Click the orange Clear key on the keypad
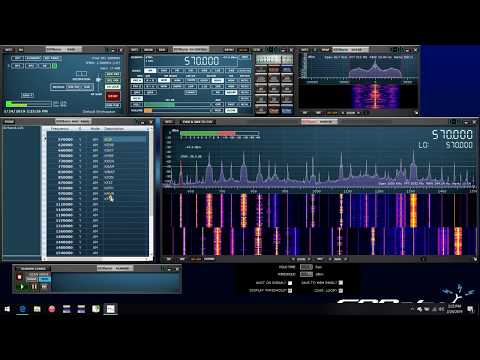 (x=274, y=110)
